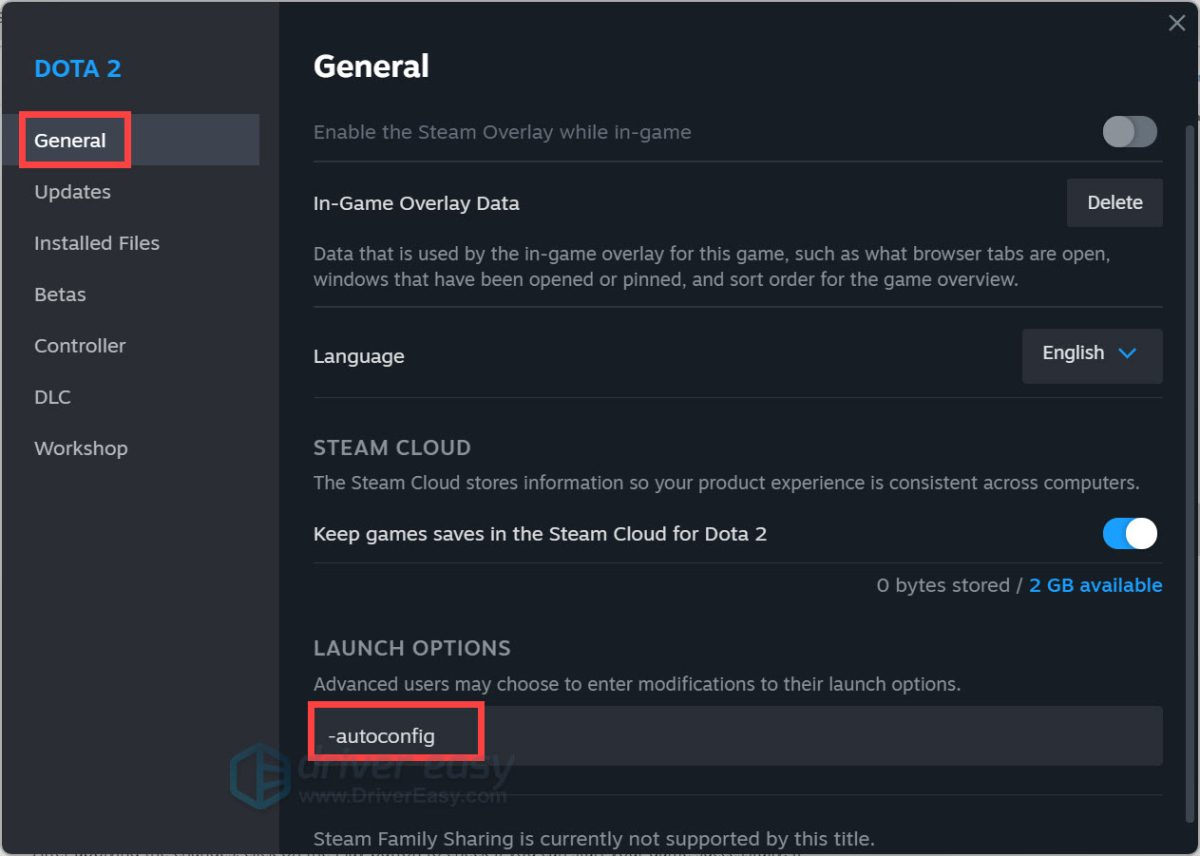
Task: Enable the Steam Overlay while in-game
Action: [x=1129, y=131]
